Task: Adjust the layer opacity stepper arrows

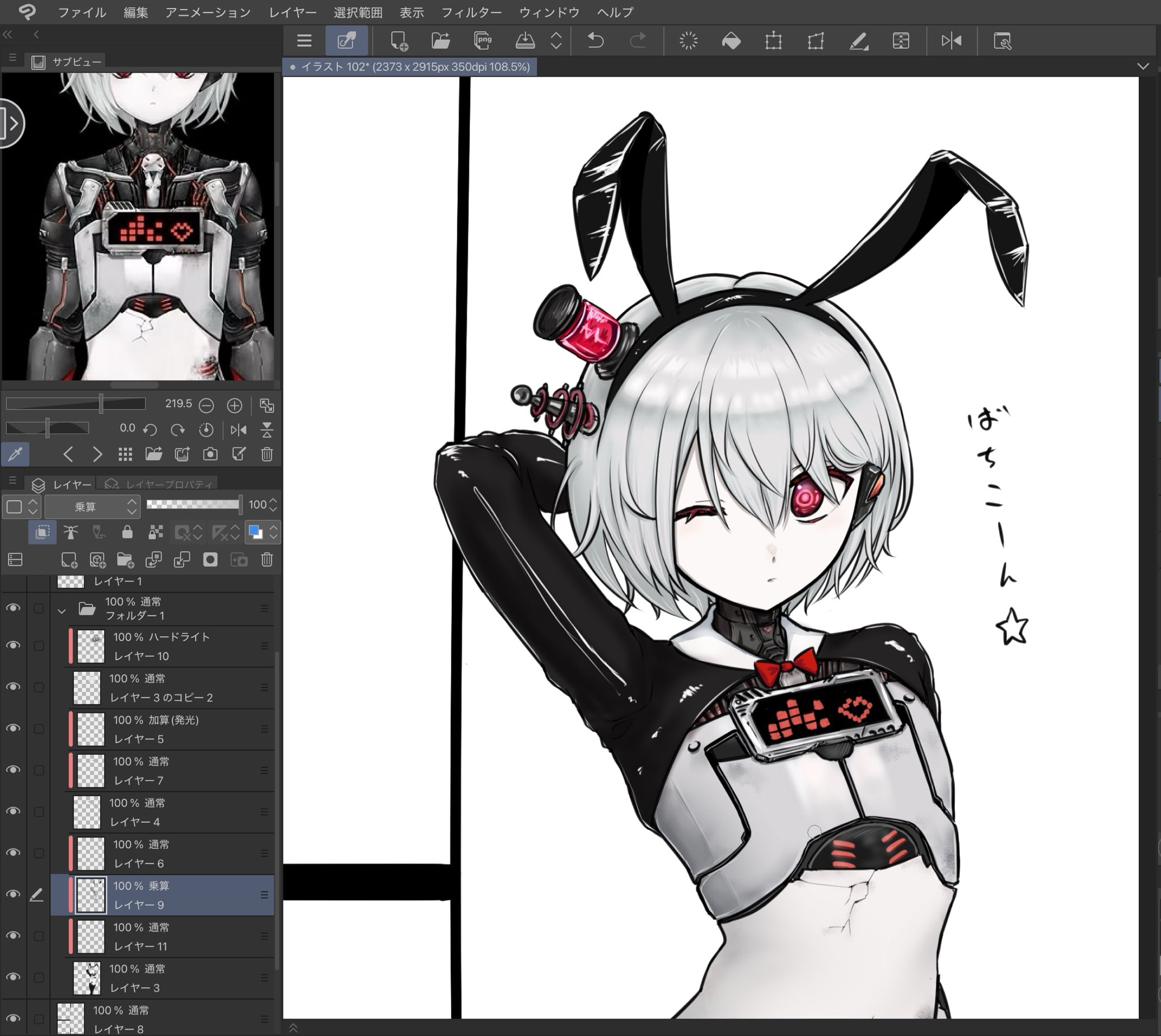Action: tap(273, 505)
